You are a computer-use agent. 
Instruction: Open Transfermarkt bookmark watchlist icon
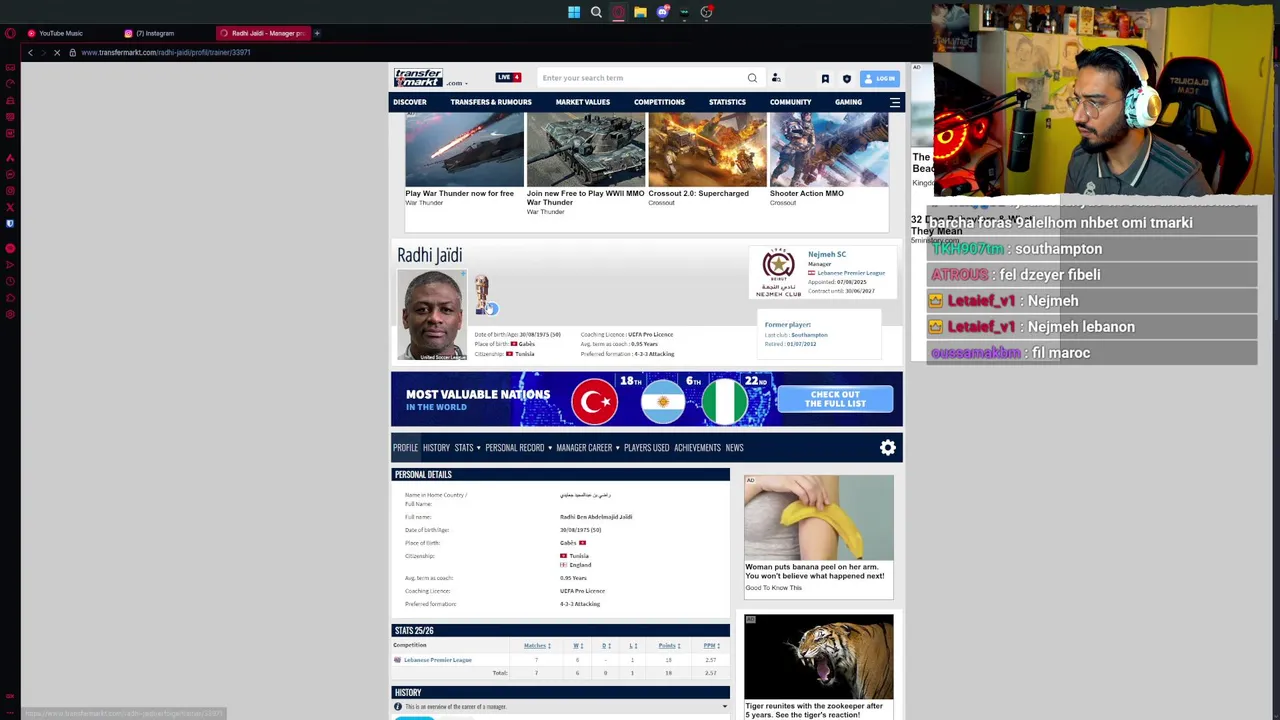825,78
